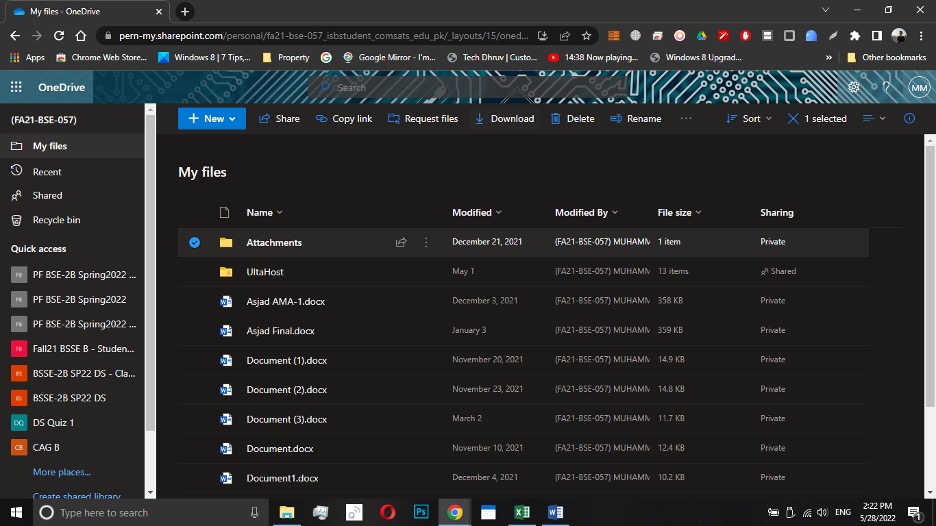Click Request files button
Screen dimensions: 936x526
(423, 118)
